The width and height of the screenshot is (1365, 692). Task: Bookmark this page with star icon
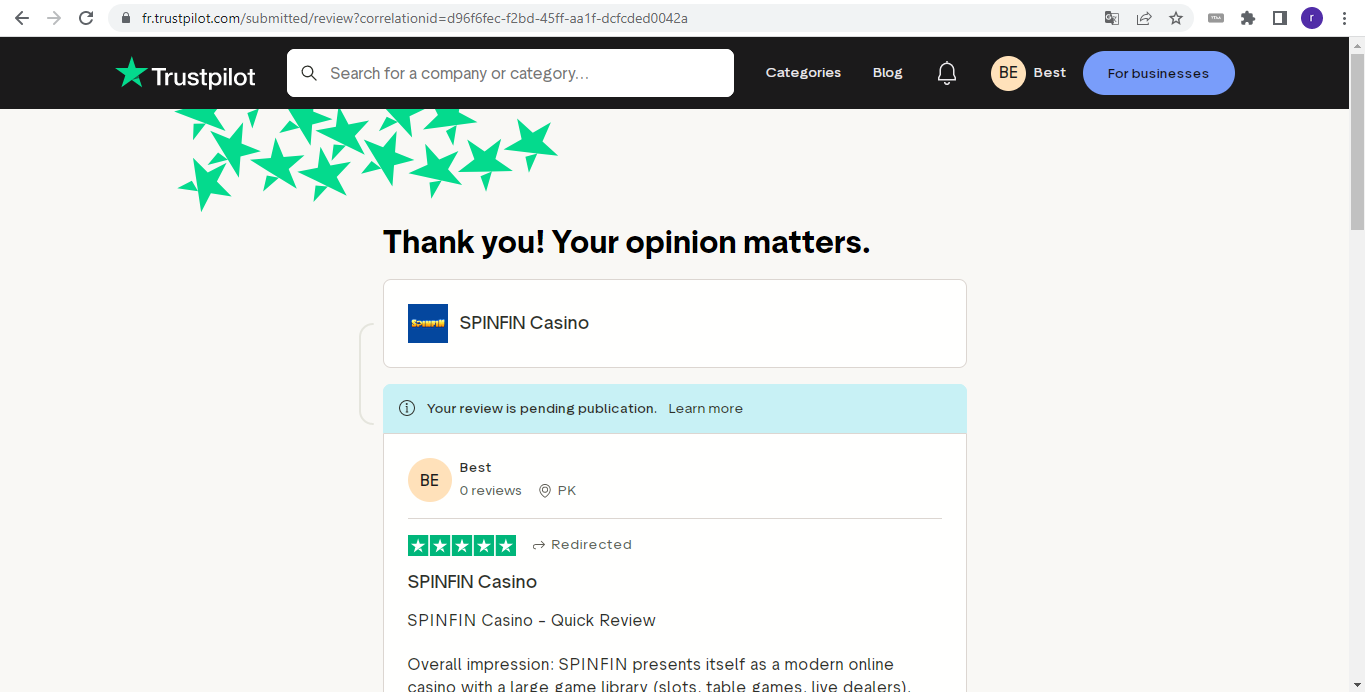pyautogui.click(x=1176, y=18)
